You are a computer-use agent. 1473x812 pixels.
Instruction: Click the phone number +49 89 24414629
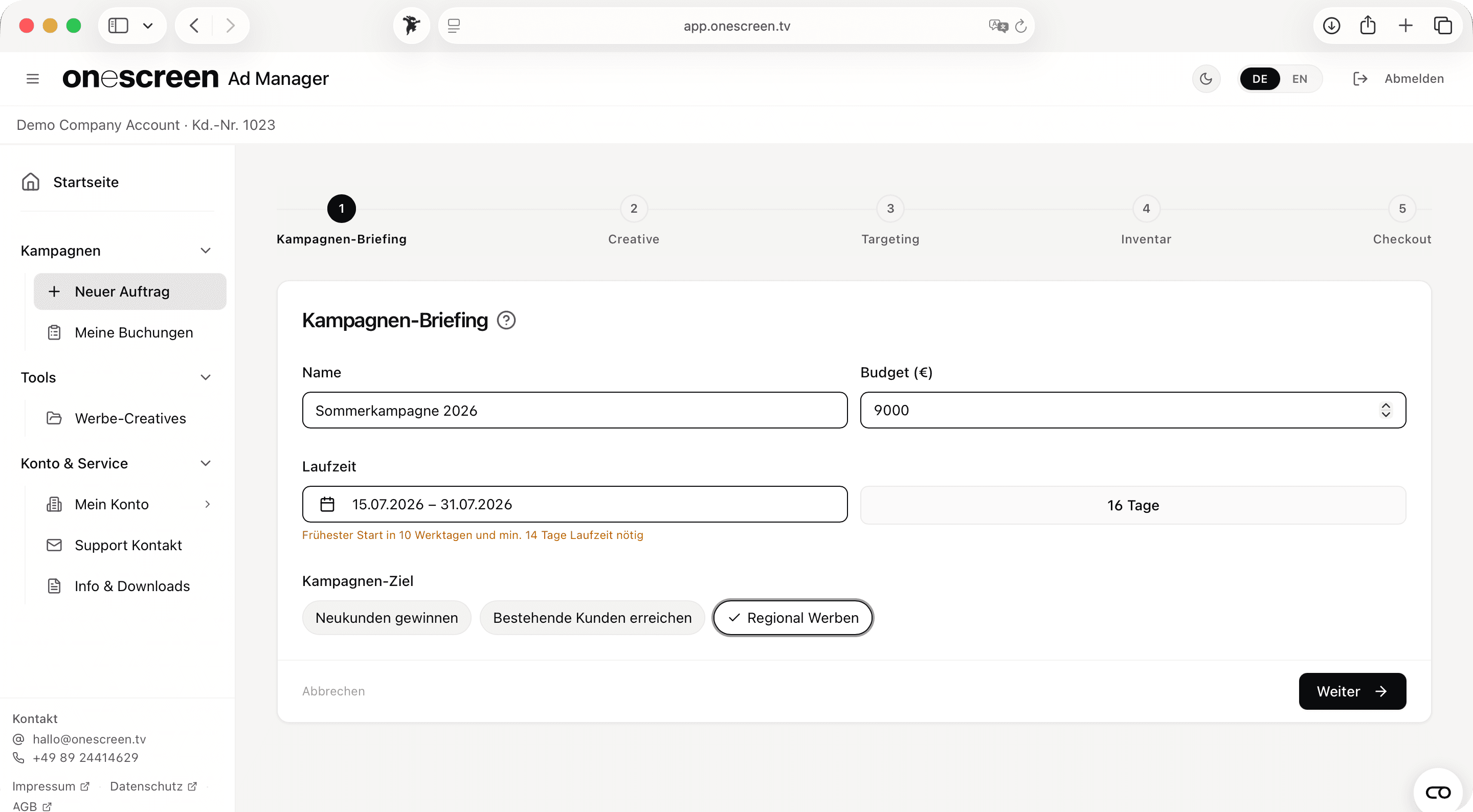click(x=85, y=758)
